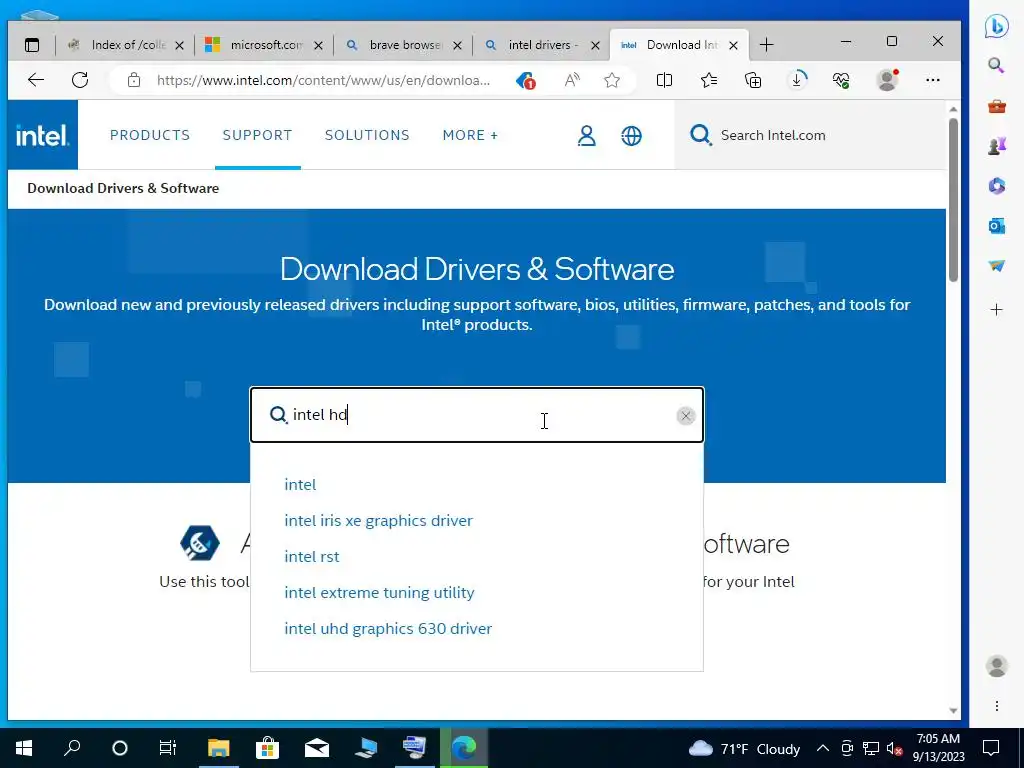Open Browser essentials heart icon
1024x768 pixels.
click(841, 80)
